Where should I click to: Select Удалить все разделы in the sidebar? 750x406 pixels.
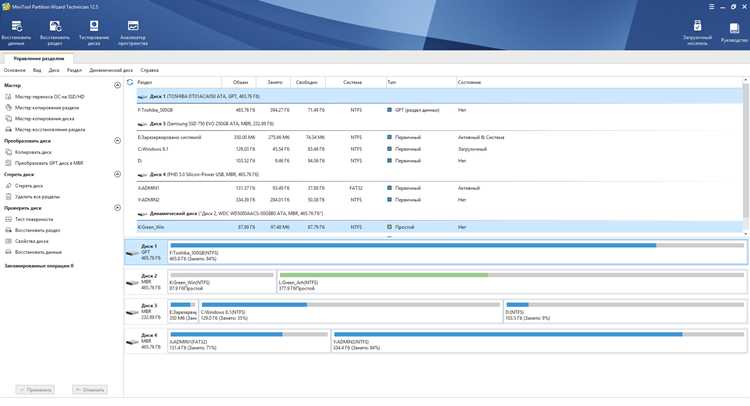click(x=33, y=197)
